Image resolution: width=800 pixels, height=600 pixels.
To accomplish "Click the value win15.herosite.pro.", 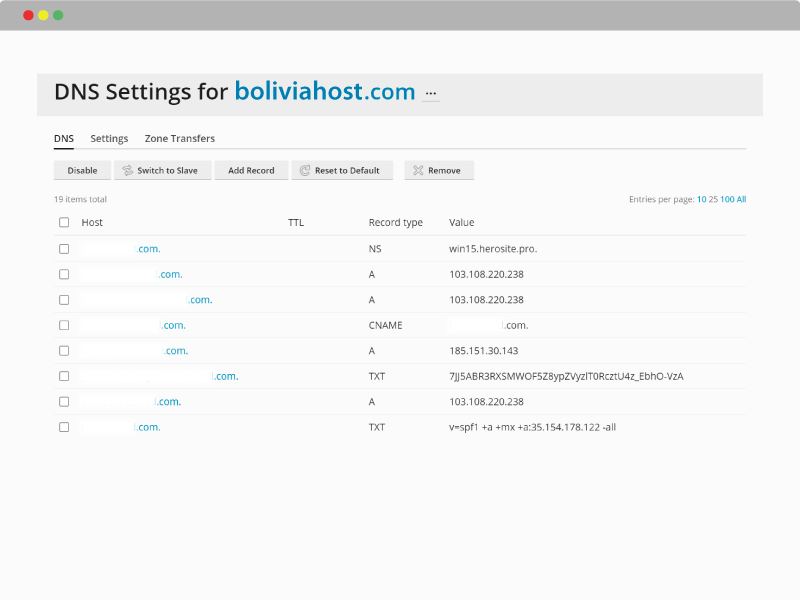I will (493, 249).
